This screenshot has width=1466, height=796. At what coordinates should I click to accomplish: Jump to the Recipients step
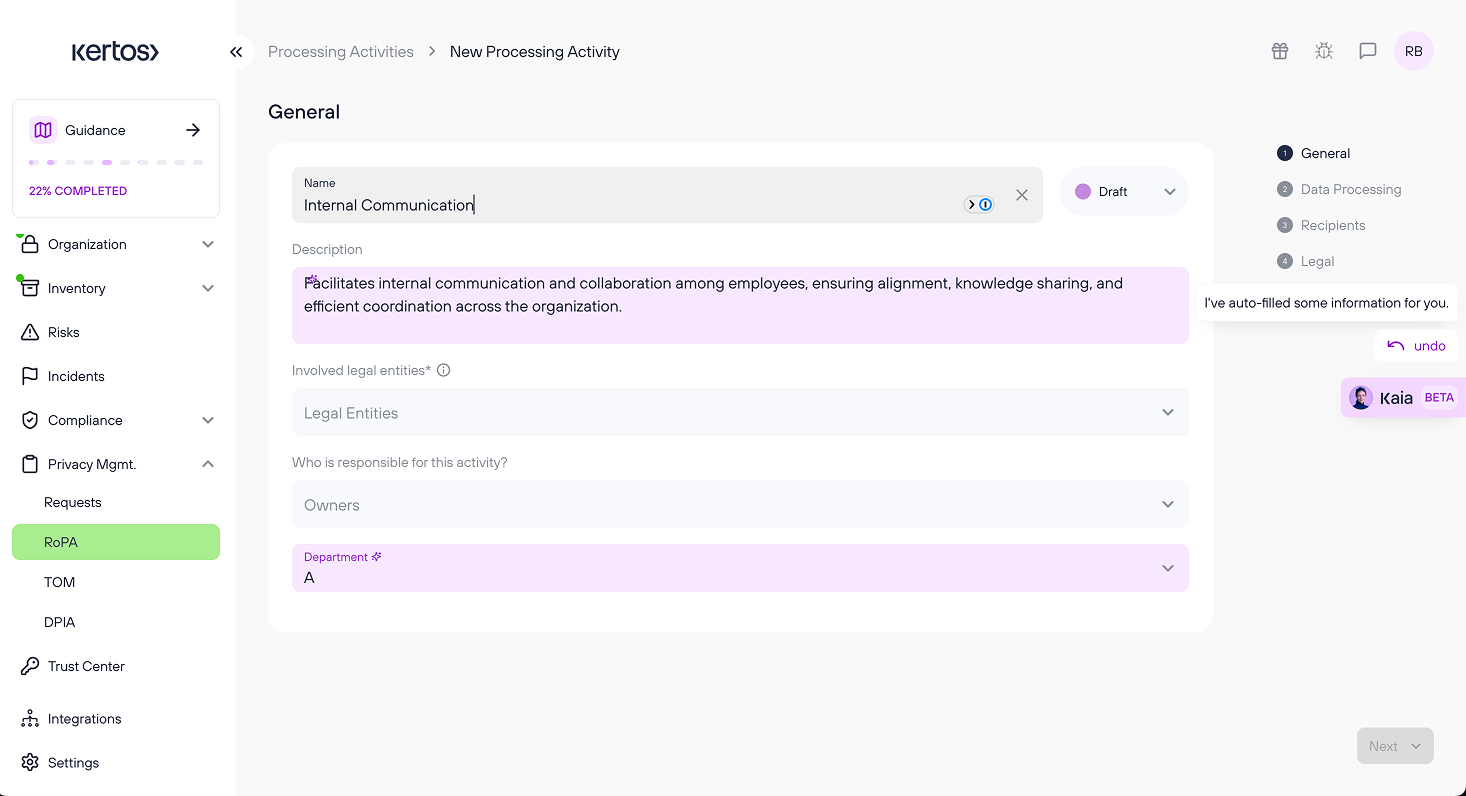pyautogui.click(x=1321, y=225)
